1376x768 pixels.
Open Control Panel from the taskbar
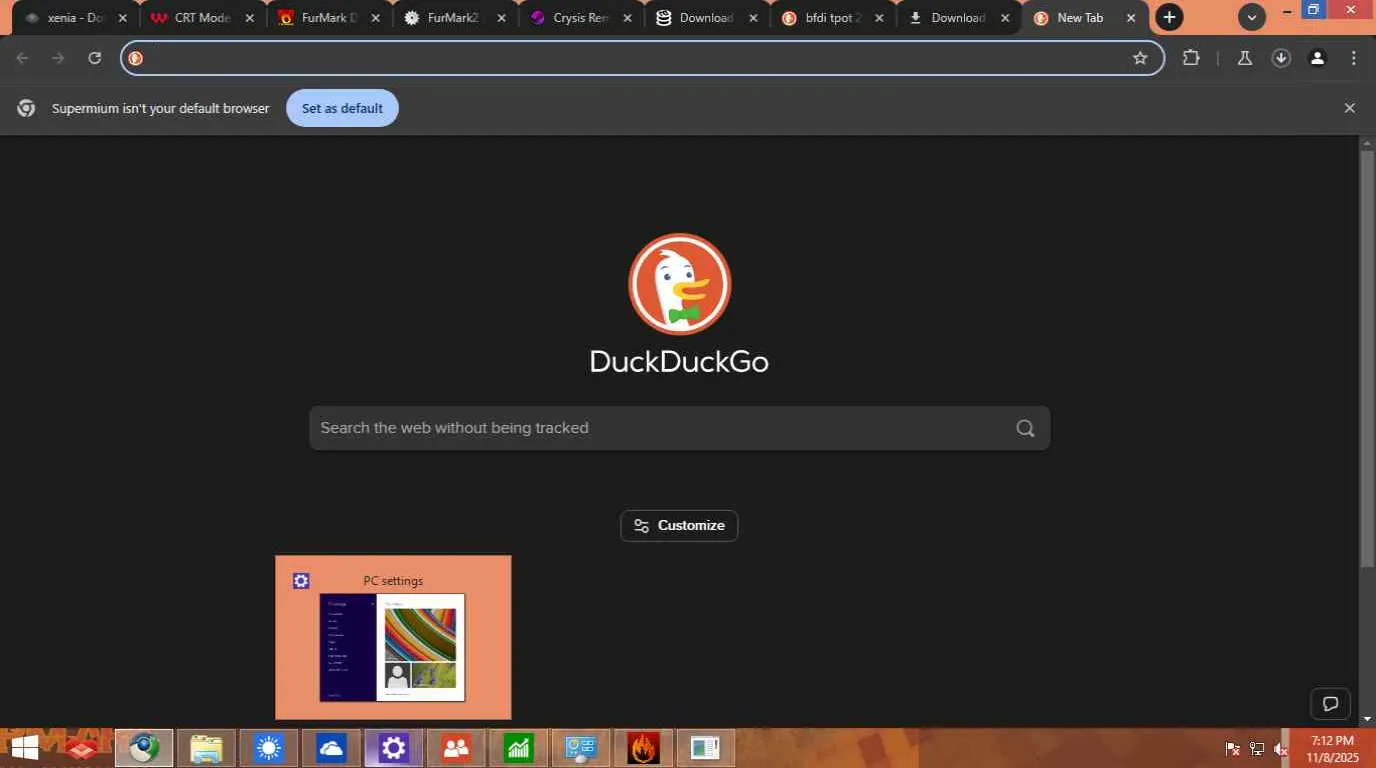[581, 748]
